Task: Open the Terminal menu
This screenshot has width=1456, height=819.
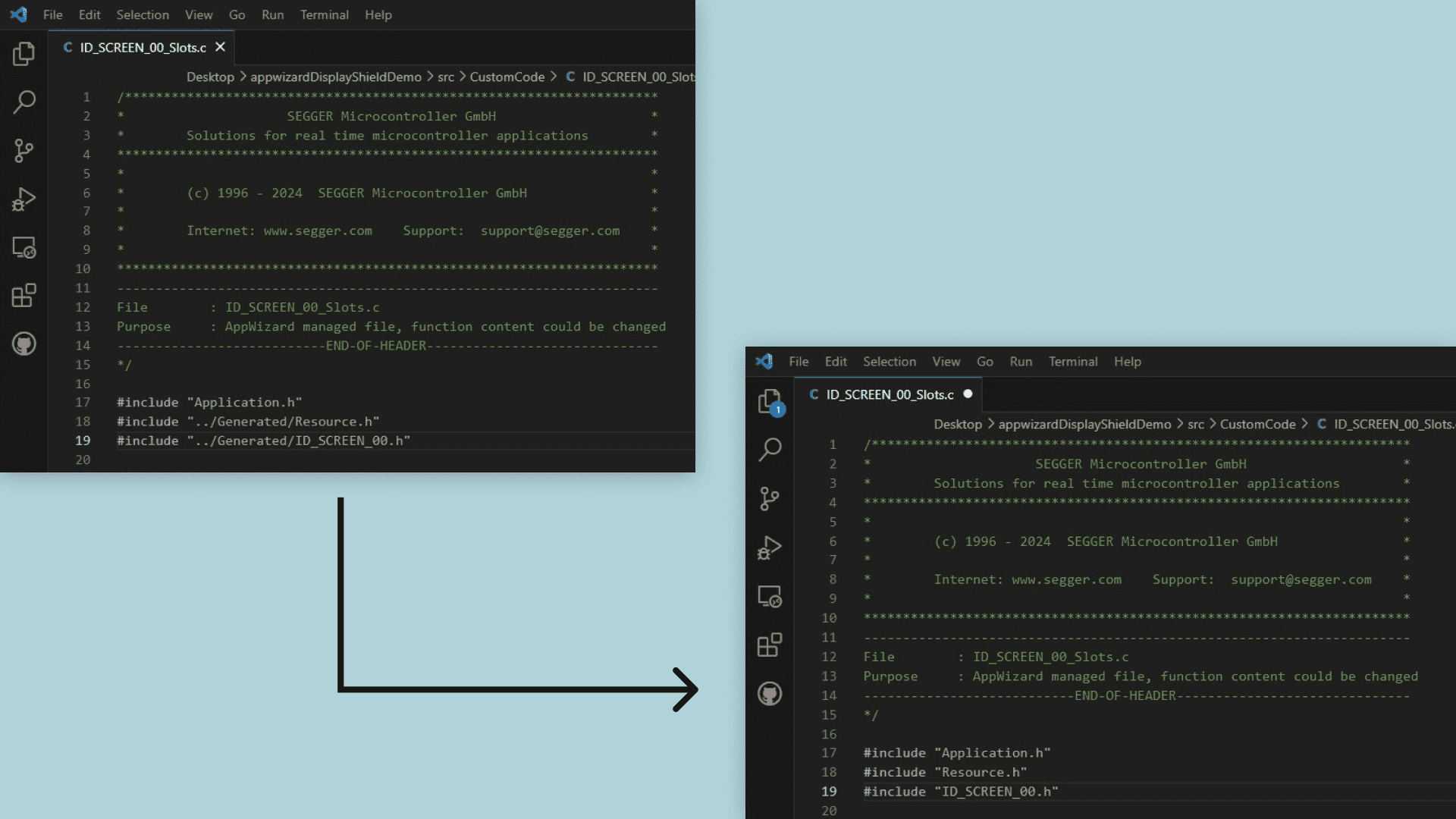Action: [325, 14]
